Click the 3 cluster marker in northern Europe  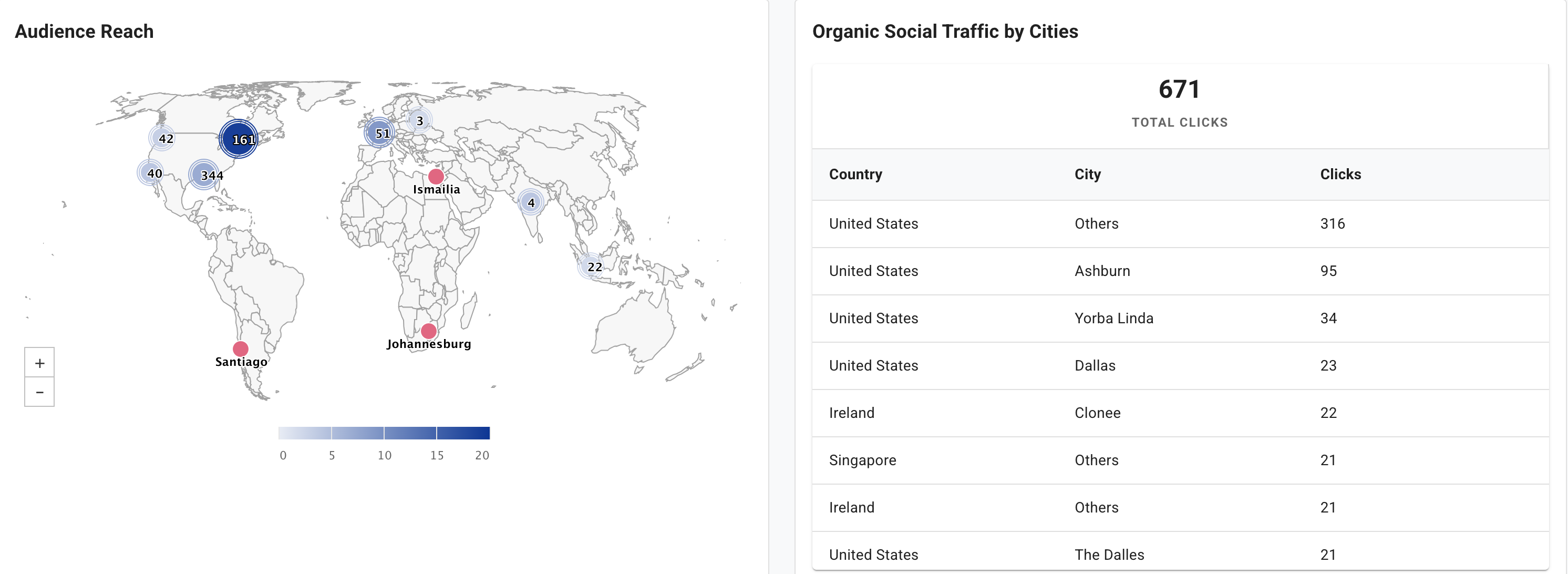point(419,120)
